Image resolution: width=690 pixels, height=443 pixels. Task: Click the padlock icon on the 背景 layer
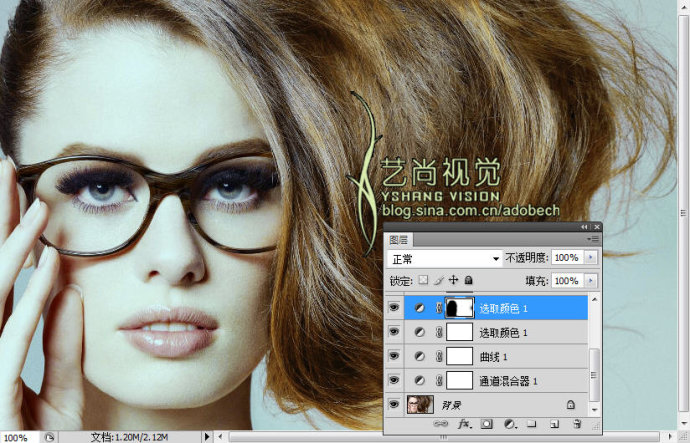[571, 404]
